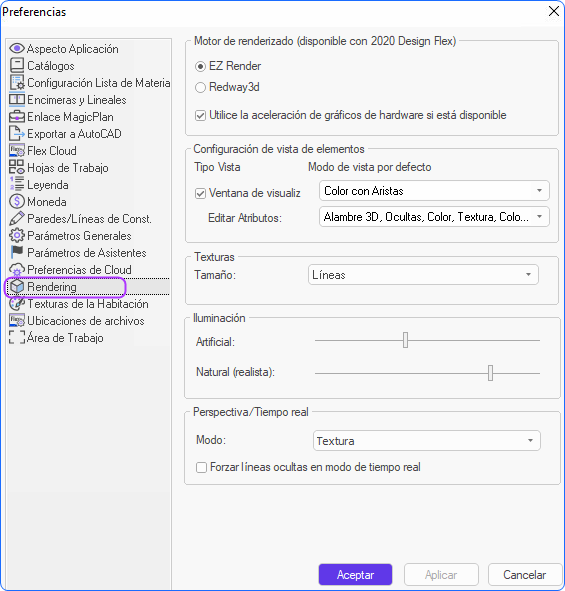The image size is (565, 591).
Task: Open Ubicaciones de archivos settings
Action: [86, 321]
